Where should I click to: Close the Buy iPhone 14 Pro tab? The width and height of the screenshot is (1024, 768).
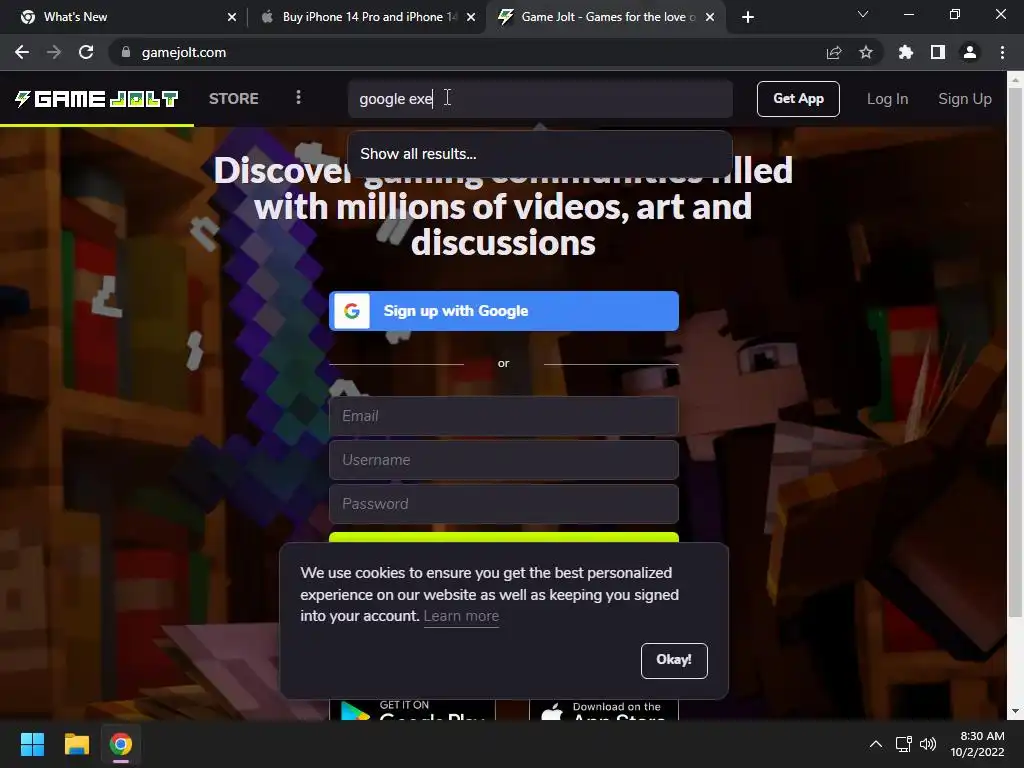click(471, 17)
